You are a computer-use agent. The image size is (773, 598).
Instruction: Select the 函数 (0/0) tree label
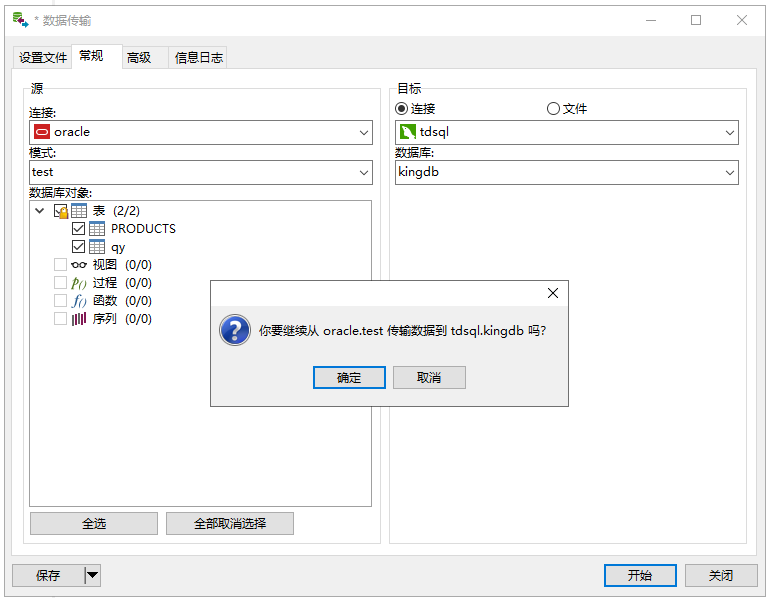122,301
